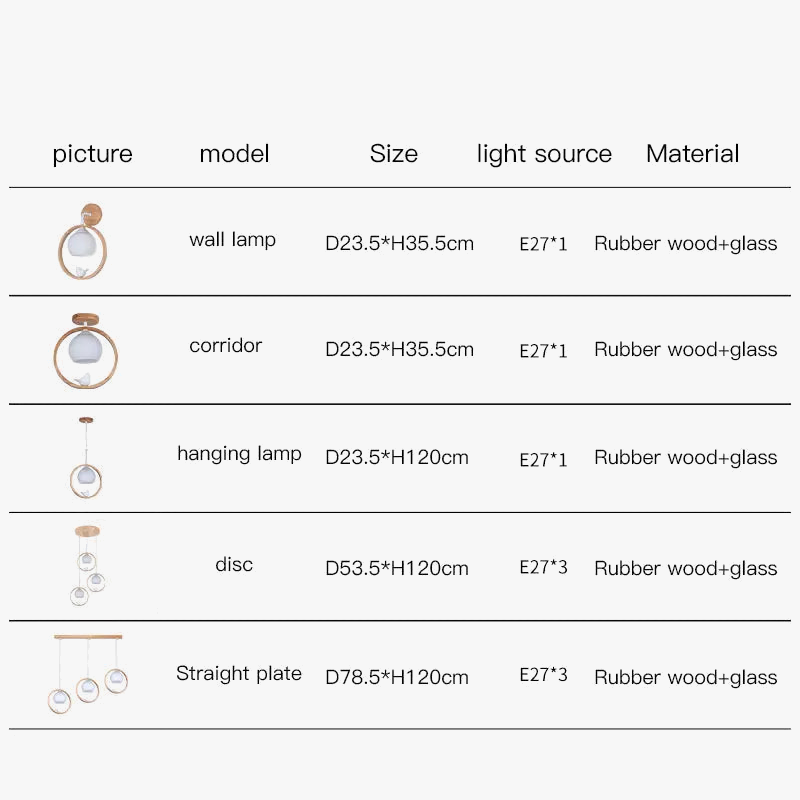Select the D78.5*H120cm size text

pos(397,677)
